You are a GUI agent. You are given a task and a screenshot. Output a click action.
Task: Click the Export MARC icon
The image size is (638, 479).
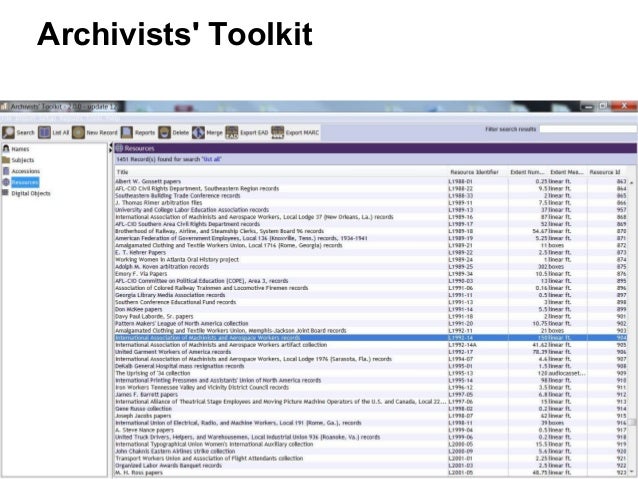coord(277,132)
